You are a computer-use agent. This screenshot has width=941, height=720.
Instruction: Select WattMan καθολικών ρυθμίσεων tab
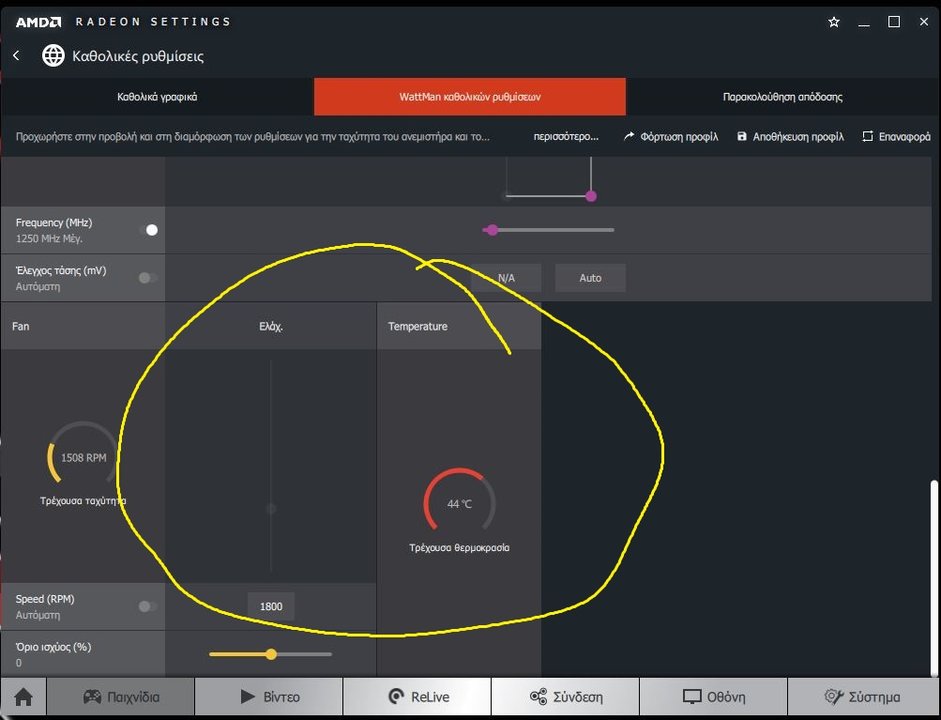coord(470,97)
